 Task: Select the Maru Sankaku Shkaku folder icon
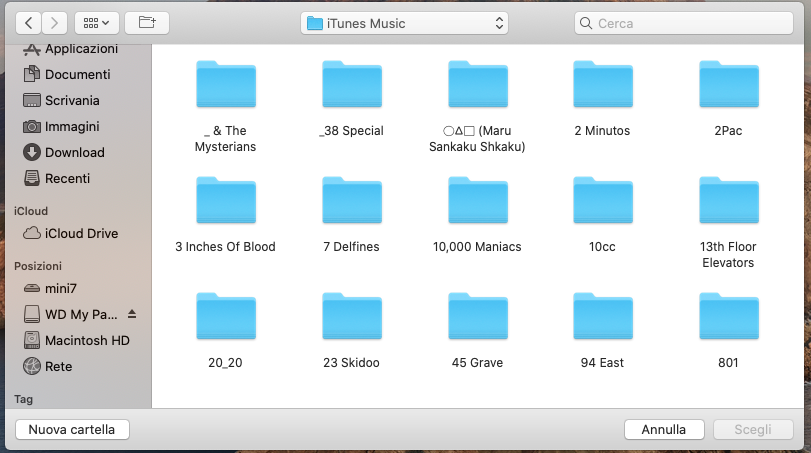point(478,84)
